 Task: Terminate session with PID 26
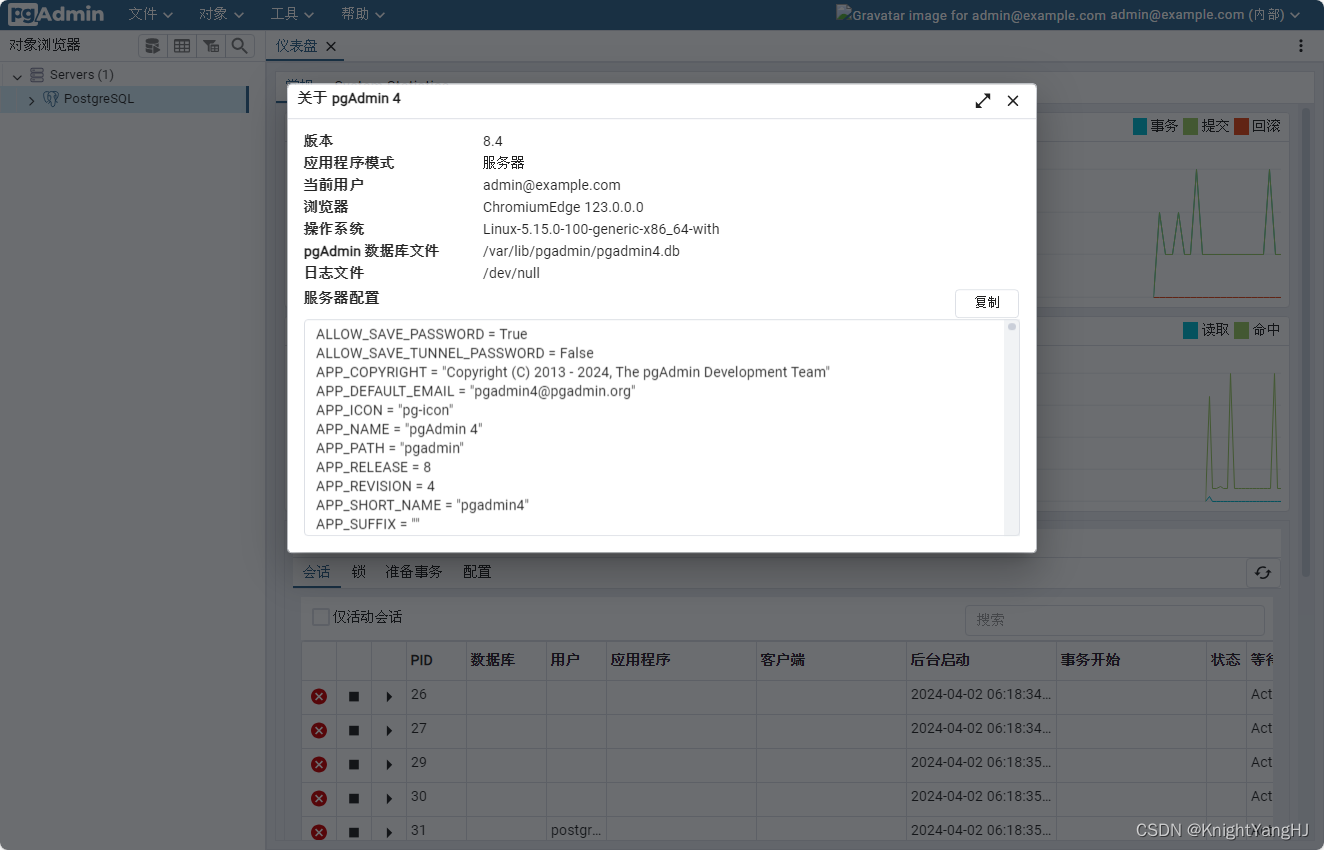319,696
